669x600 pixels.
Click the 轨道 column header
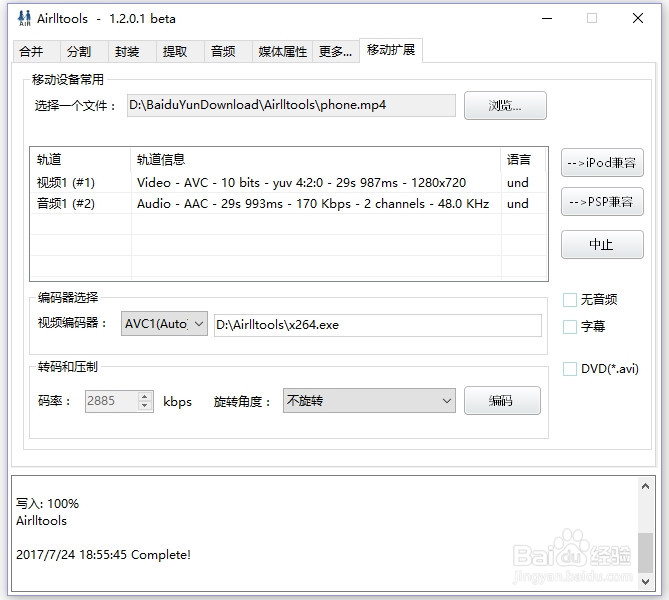click(x=80, y=160)
